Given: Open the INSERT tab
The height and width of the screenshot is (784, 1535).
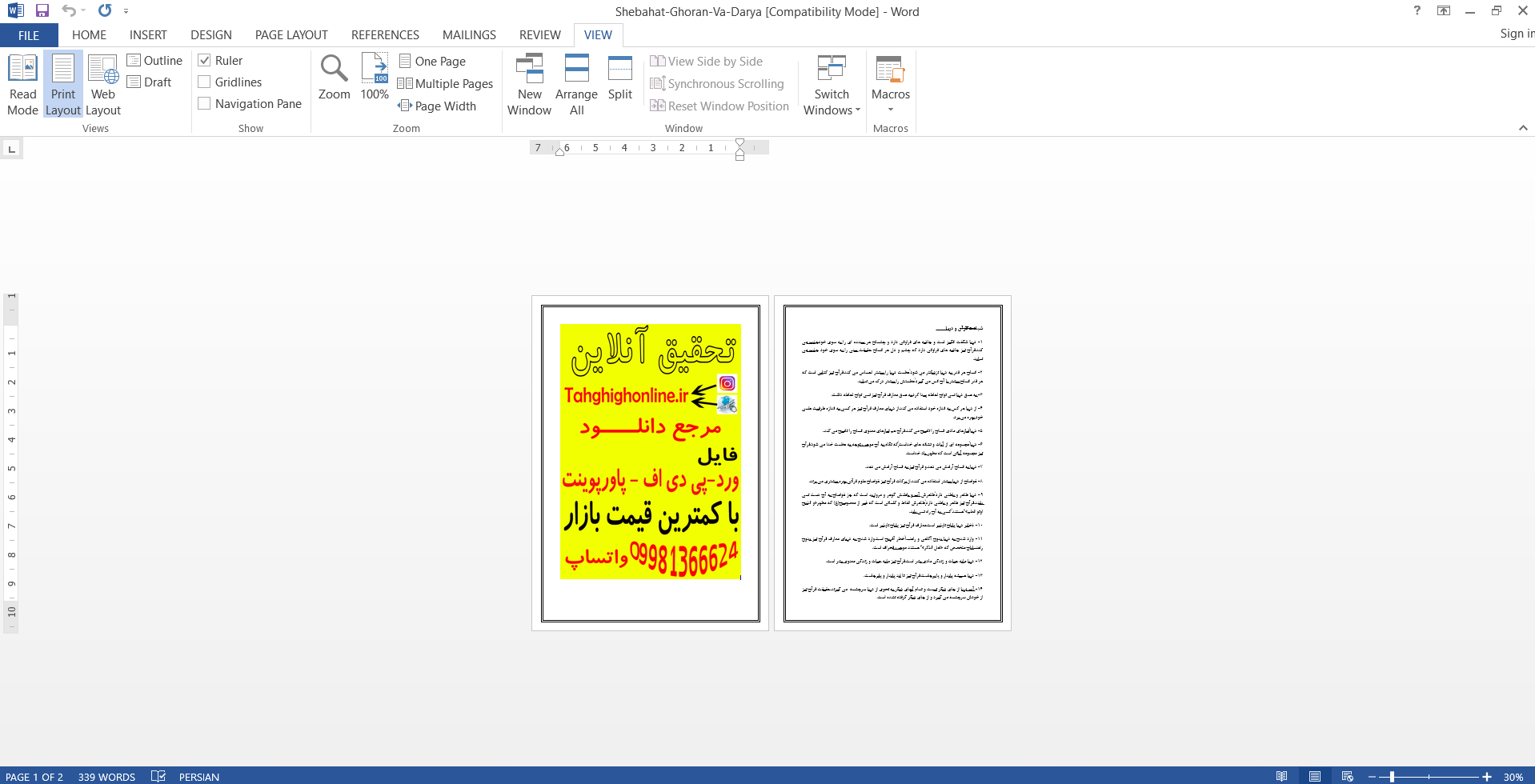Looking at the screenshot, I should [x=148, y=35].
